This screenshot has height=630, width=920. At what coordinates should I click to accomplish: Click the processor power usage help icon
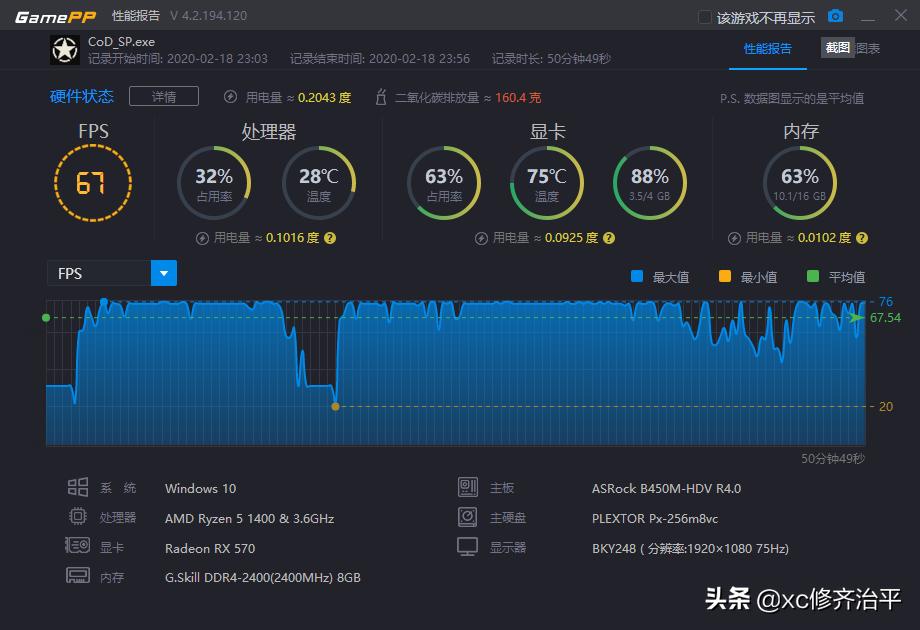tap(330, 238)
